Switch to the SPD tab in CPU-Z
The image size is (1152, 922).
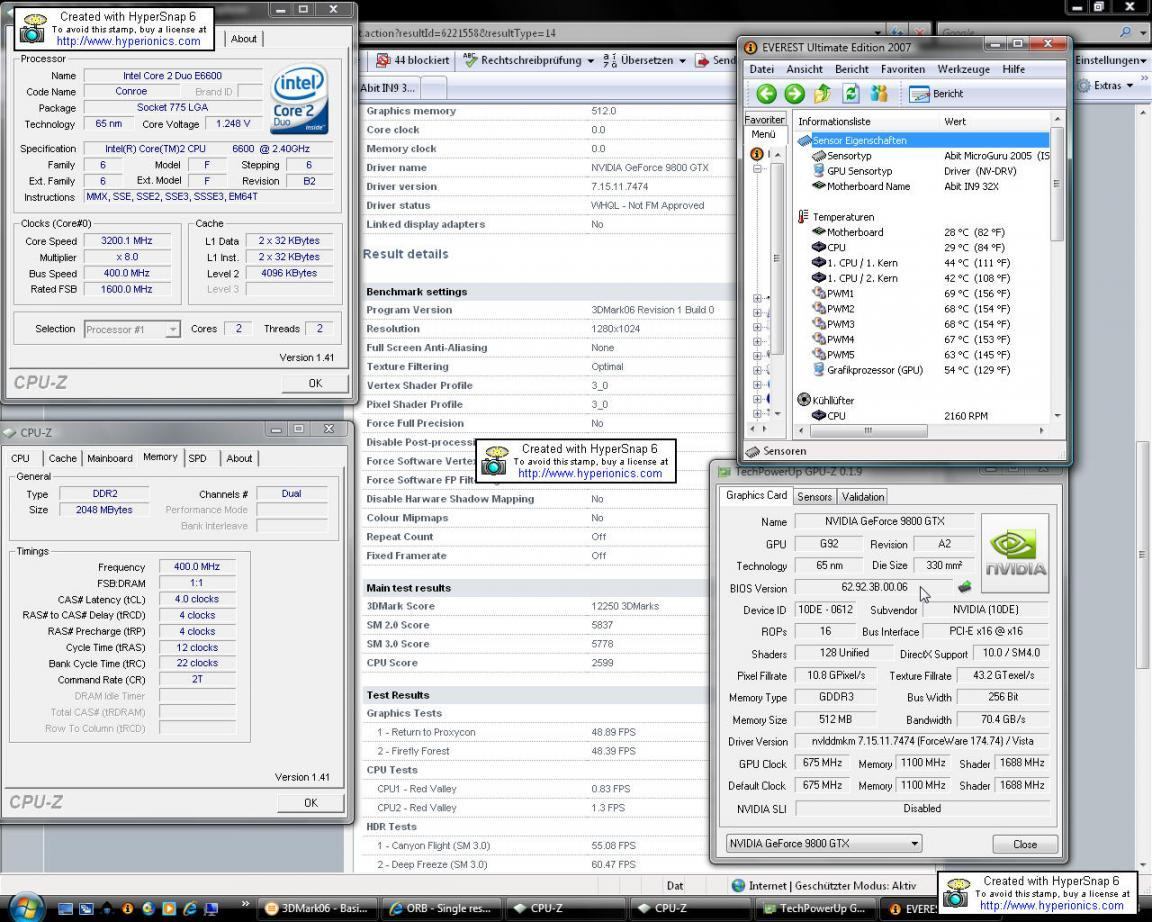197,458
